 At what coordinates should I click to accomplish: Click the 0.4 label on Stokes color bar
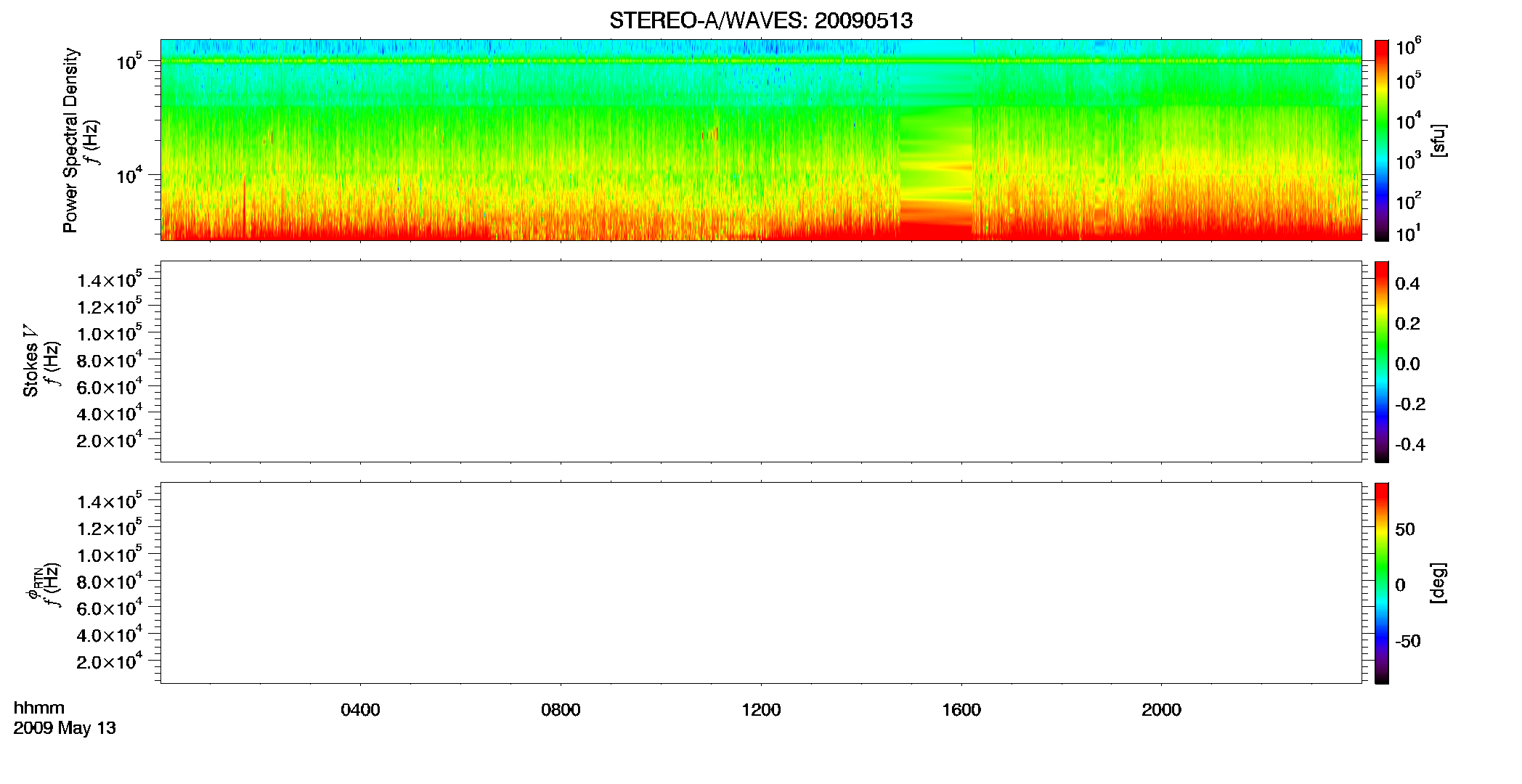coord(1407,284)
